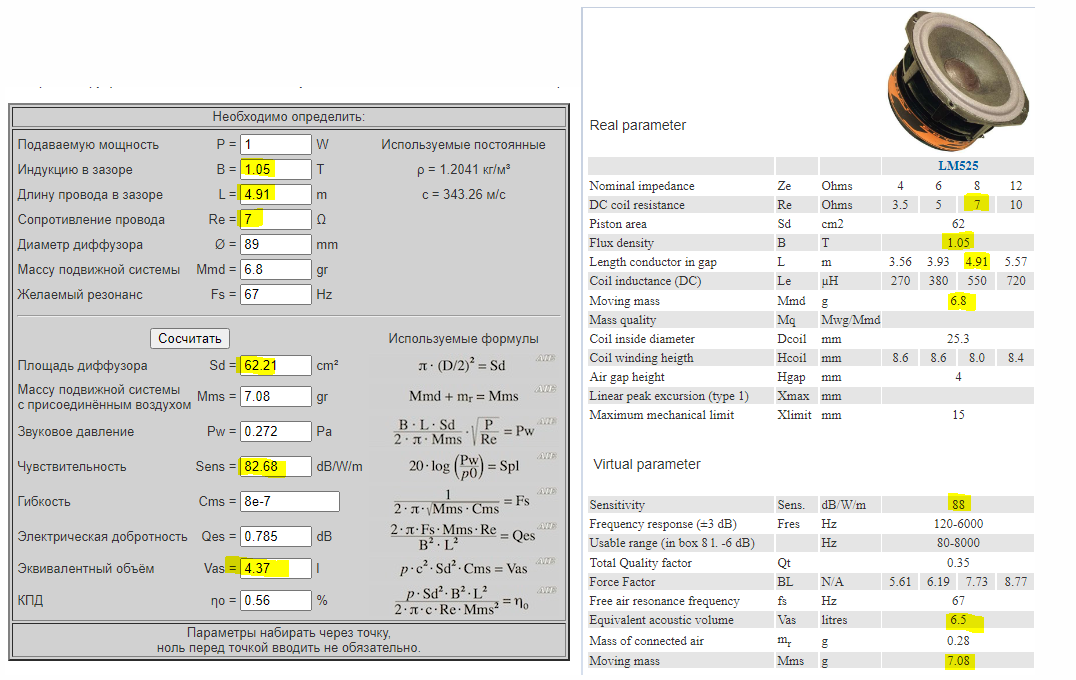Click the Force Factor value 7.73

coord(976,582)
